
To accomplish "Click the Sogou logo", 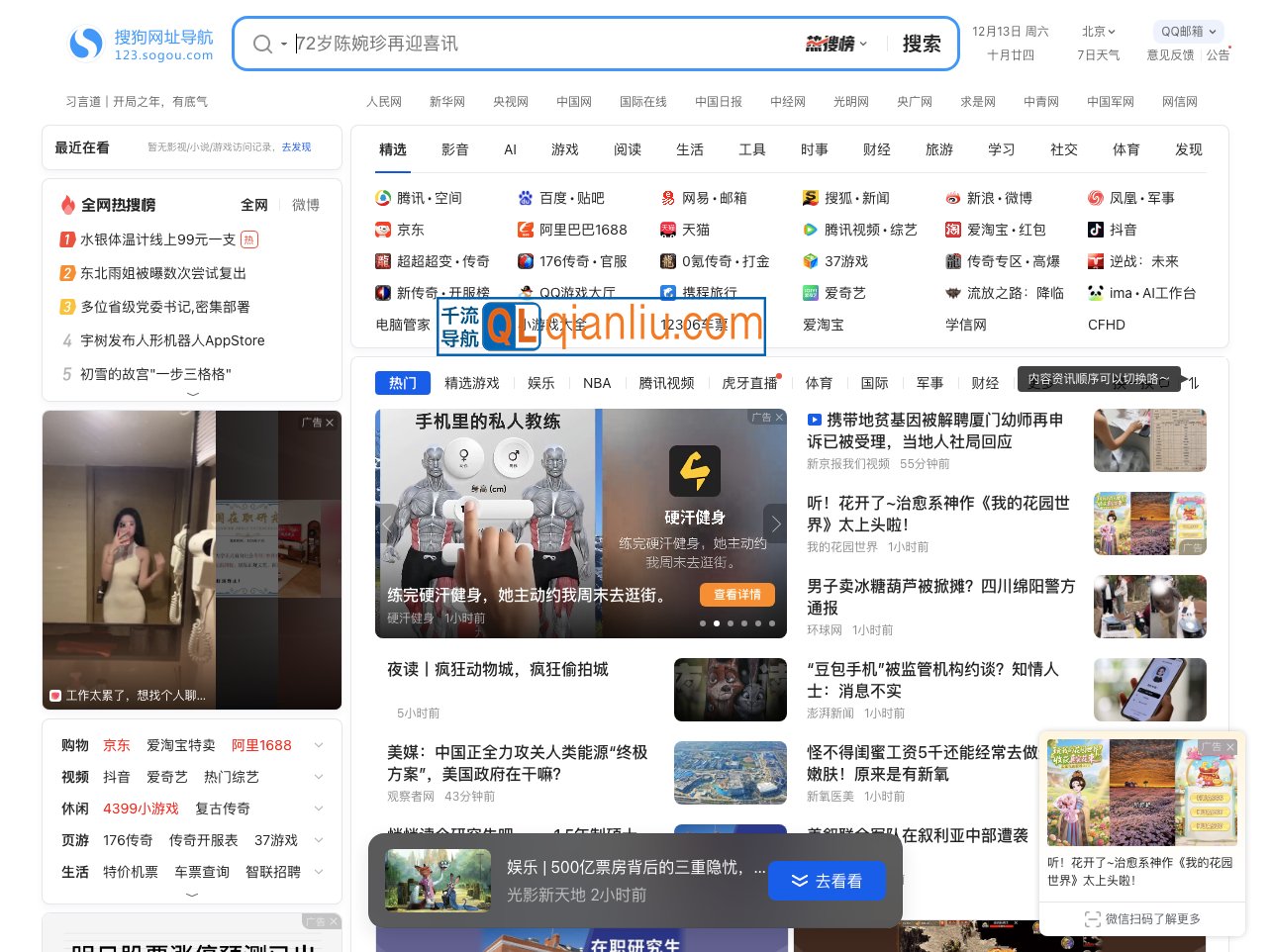I will click(85, 44).
